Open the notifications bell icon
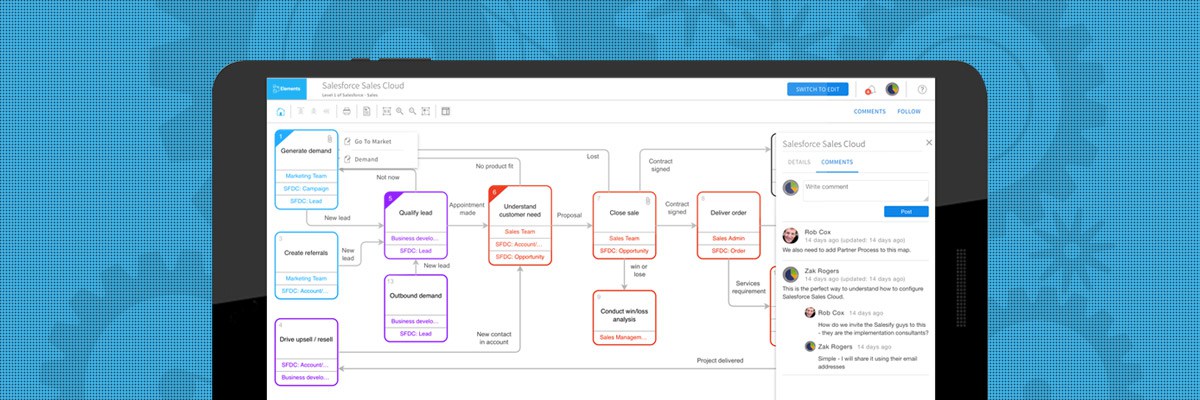Screen dimensions: 1200x400 tap(870, 90)
